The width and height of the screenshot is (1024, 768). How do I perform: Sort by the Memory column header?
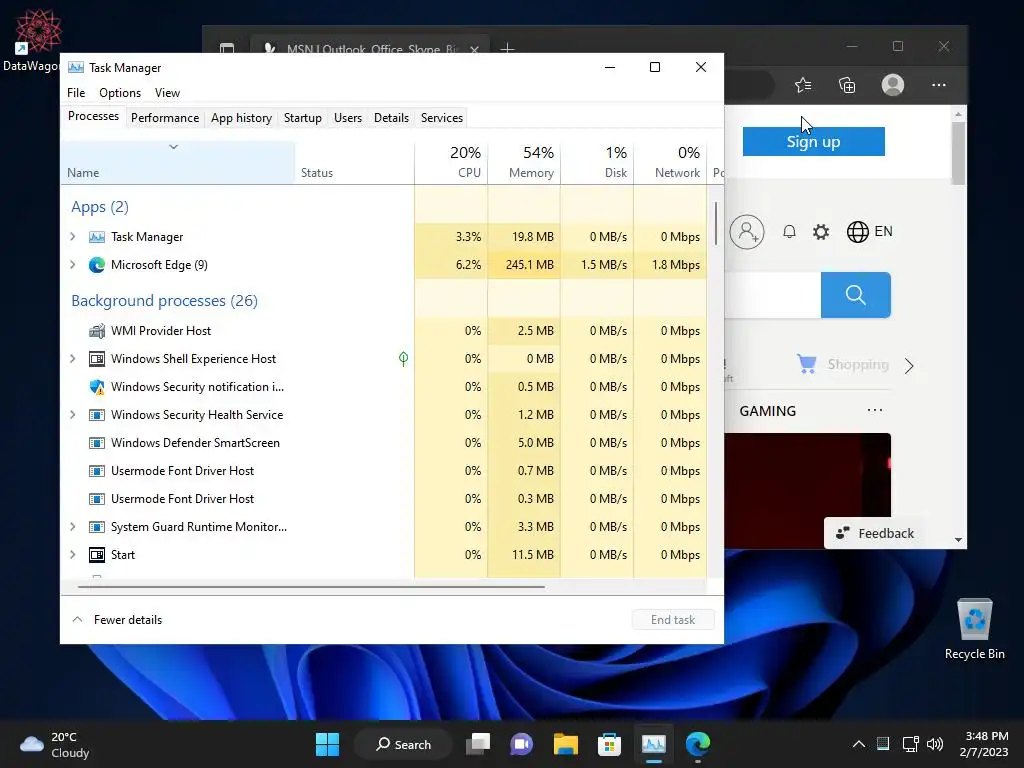pos(524,162)
